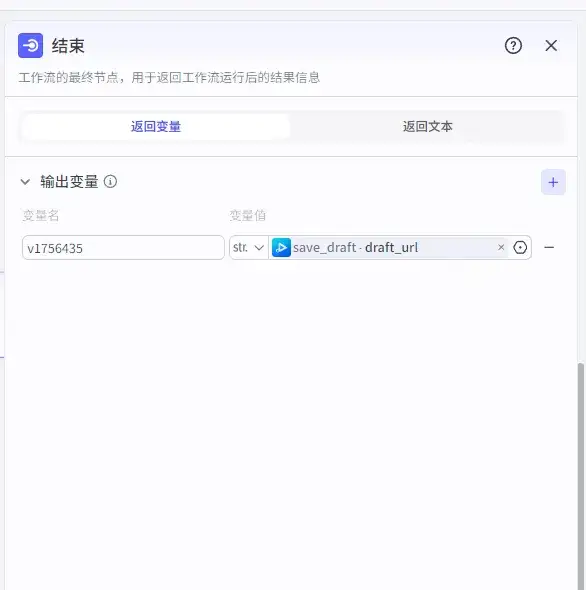The image size is (586, 590).
Task: Switch to the 返回变量 tab
Action: 156,127
